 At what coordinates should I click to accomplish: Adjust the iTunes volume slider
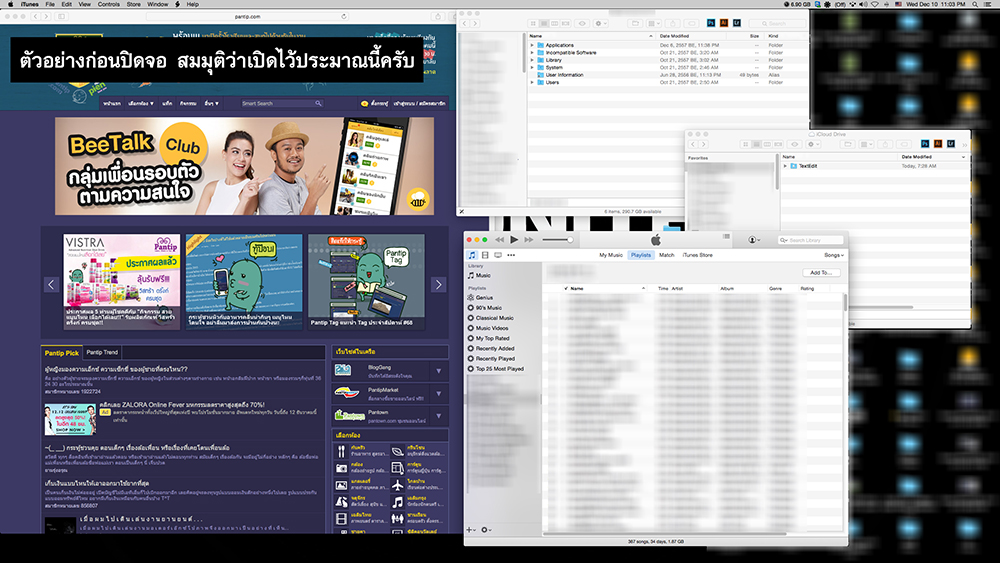click(558, 240)
